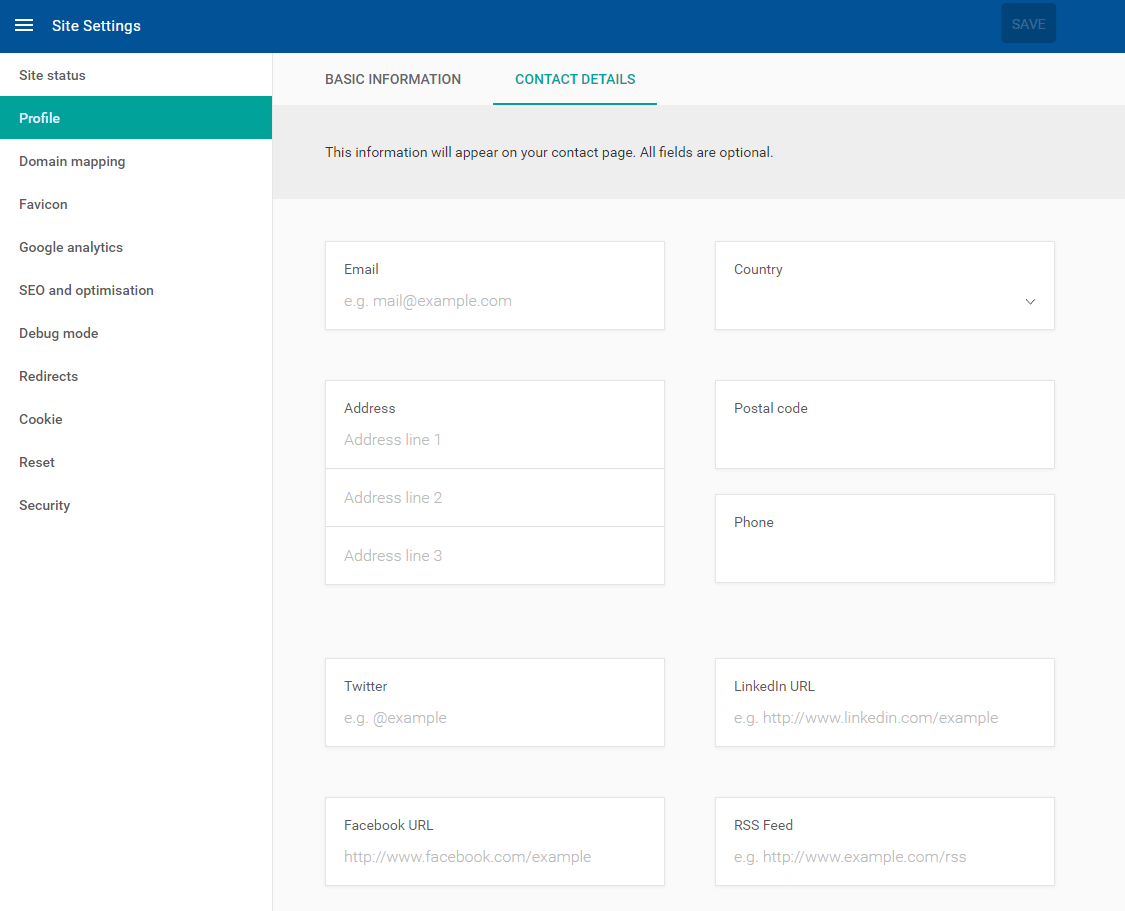The image size is (1125, 911).
Task: Click the SAVE button
Action: point(1028,23)
